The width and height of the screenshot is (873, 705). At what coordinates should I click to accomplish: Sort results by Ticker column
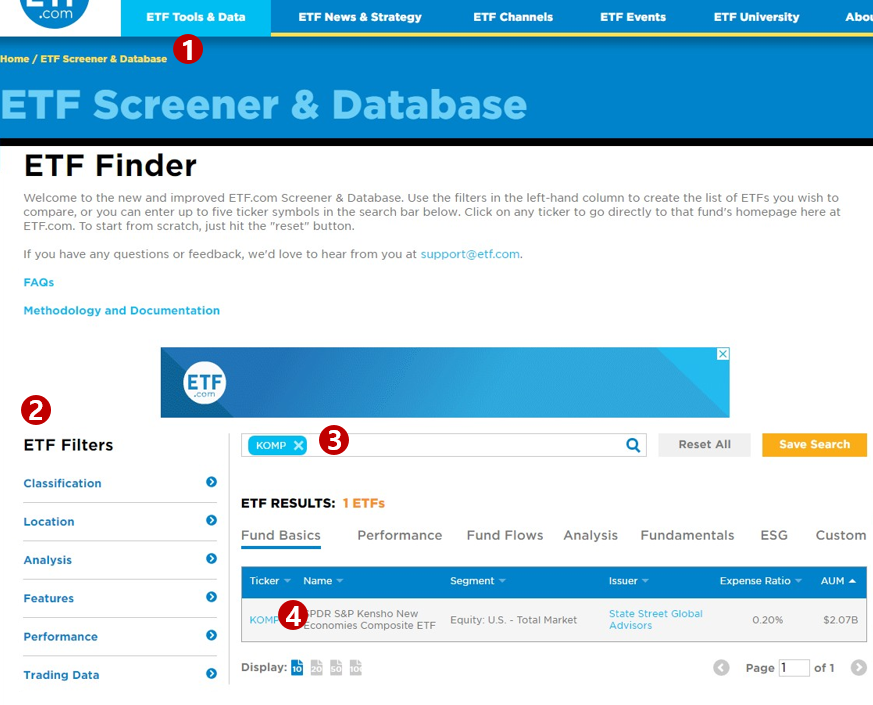pyautogui.click(x=270, y=581)
